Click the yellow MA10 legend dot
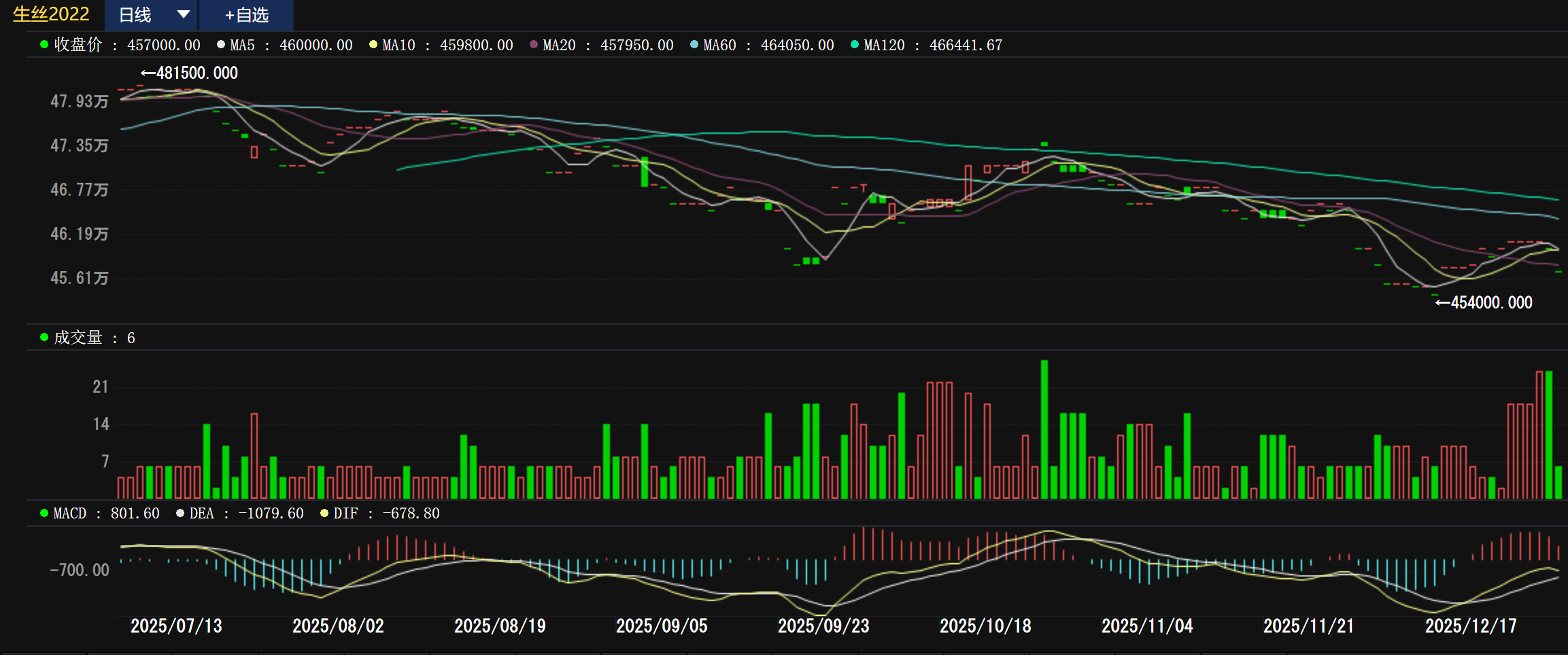The width and height of the screenshot is (1568, 655). click(373, 45)
